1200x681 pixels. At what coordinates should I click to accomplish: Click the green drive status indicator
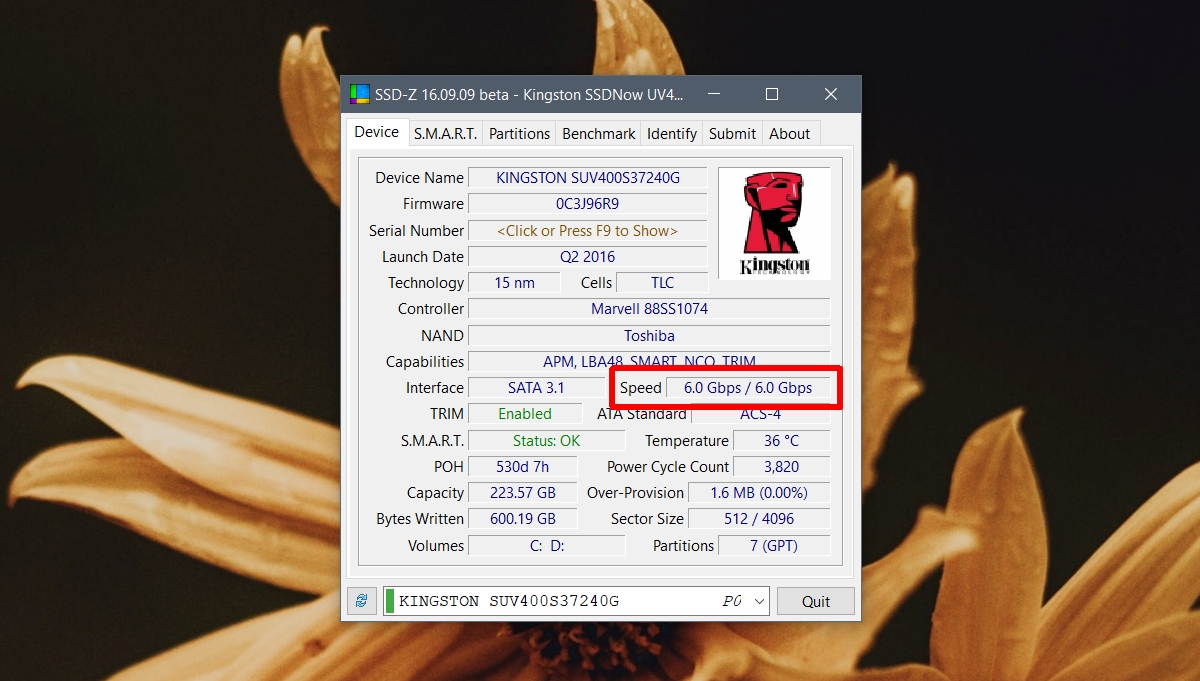[388, 600]
